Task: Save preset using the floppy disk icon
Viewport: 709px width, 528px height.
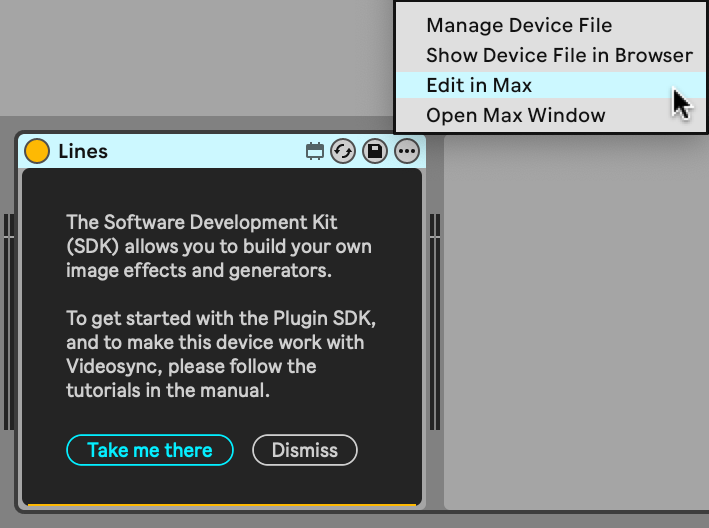Action: [x=374, y=151]
